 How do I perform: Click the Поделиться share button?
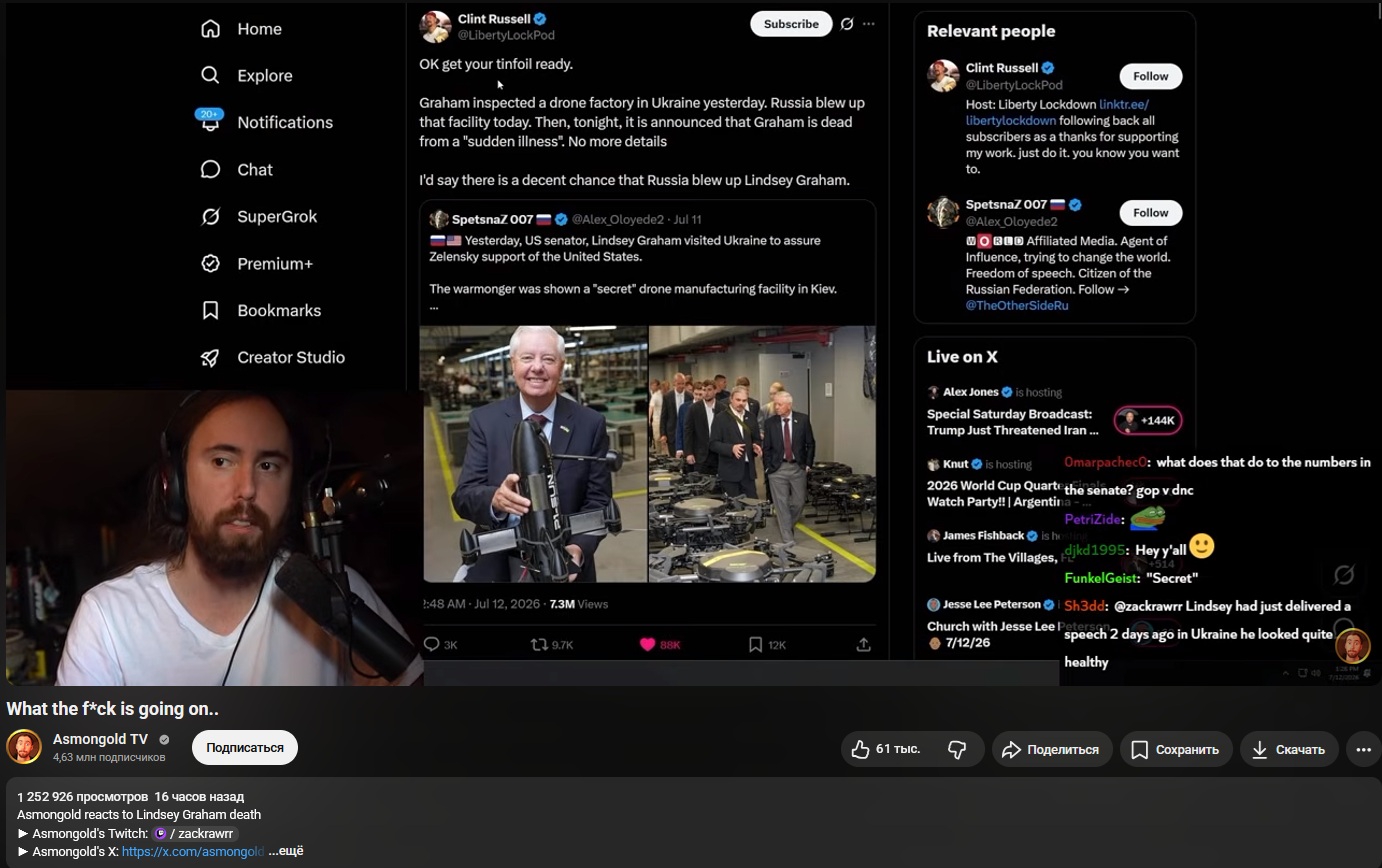click(1052, 749)
